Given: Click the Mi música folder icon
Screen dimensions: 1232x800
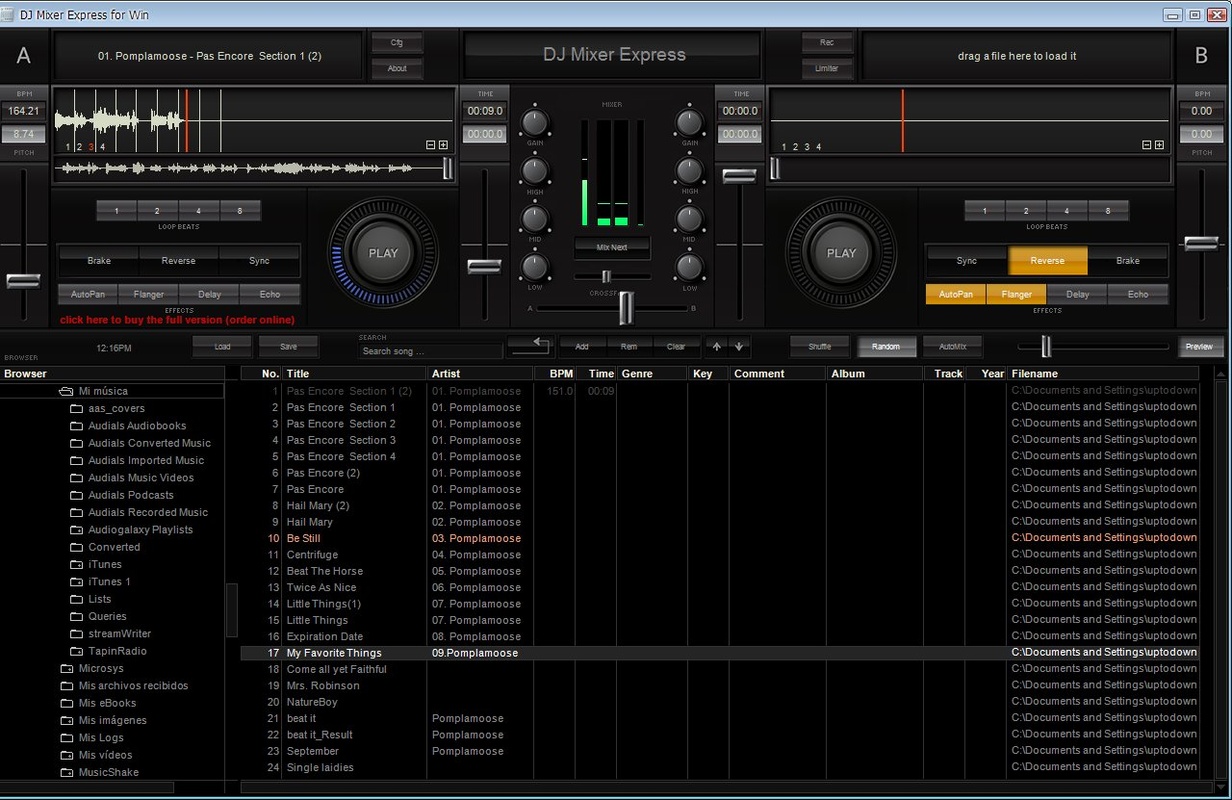Looking at the screenshot, I should tap(66, 391).
